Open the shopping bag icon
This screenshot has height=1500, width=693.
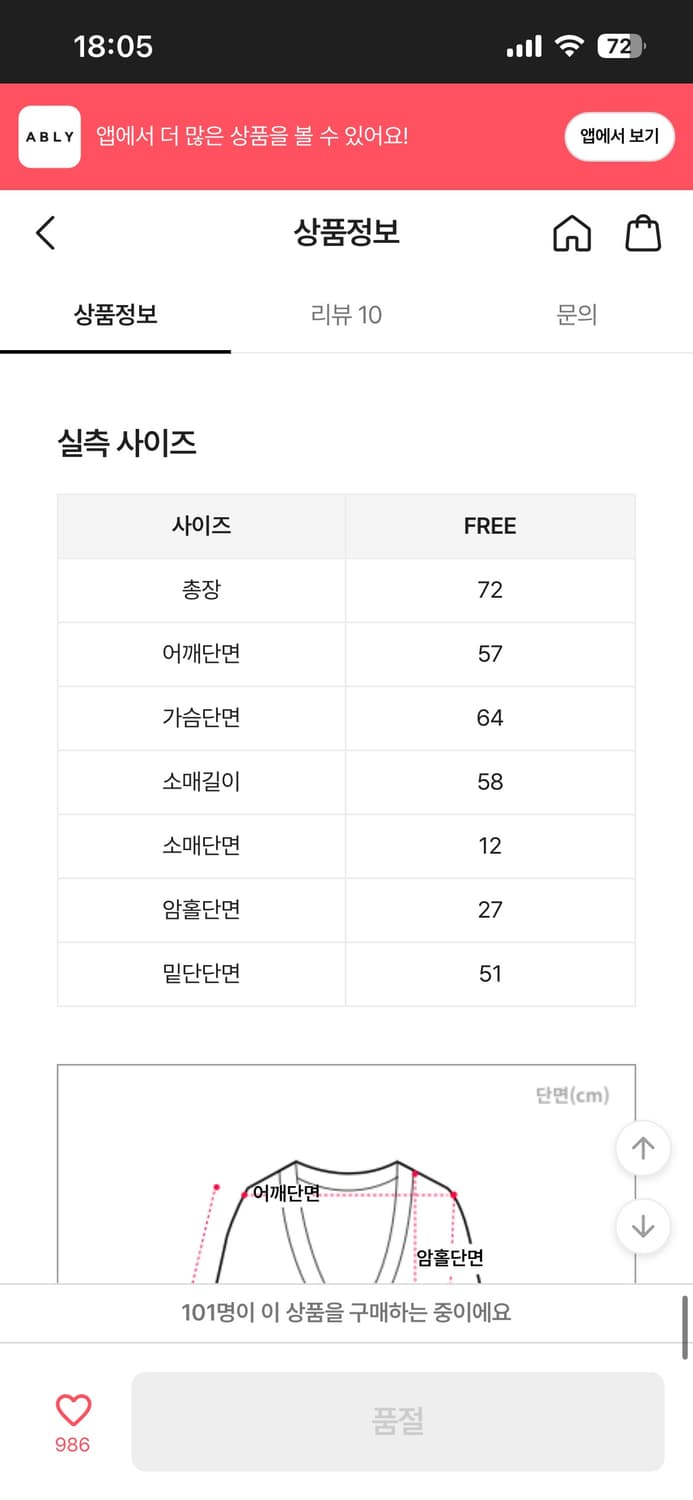pyautogui.click(x=644, y=232)
